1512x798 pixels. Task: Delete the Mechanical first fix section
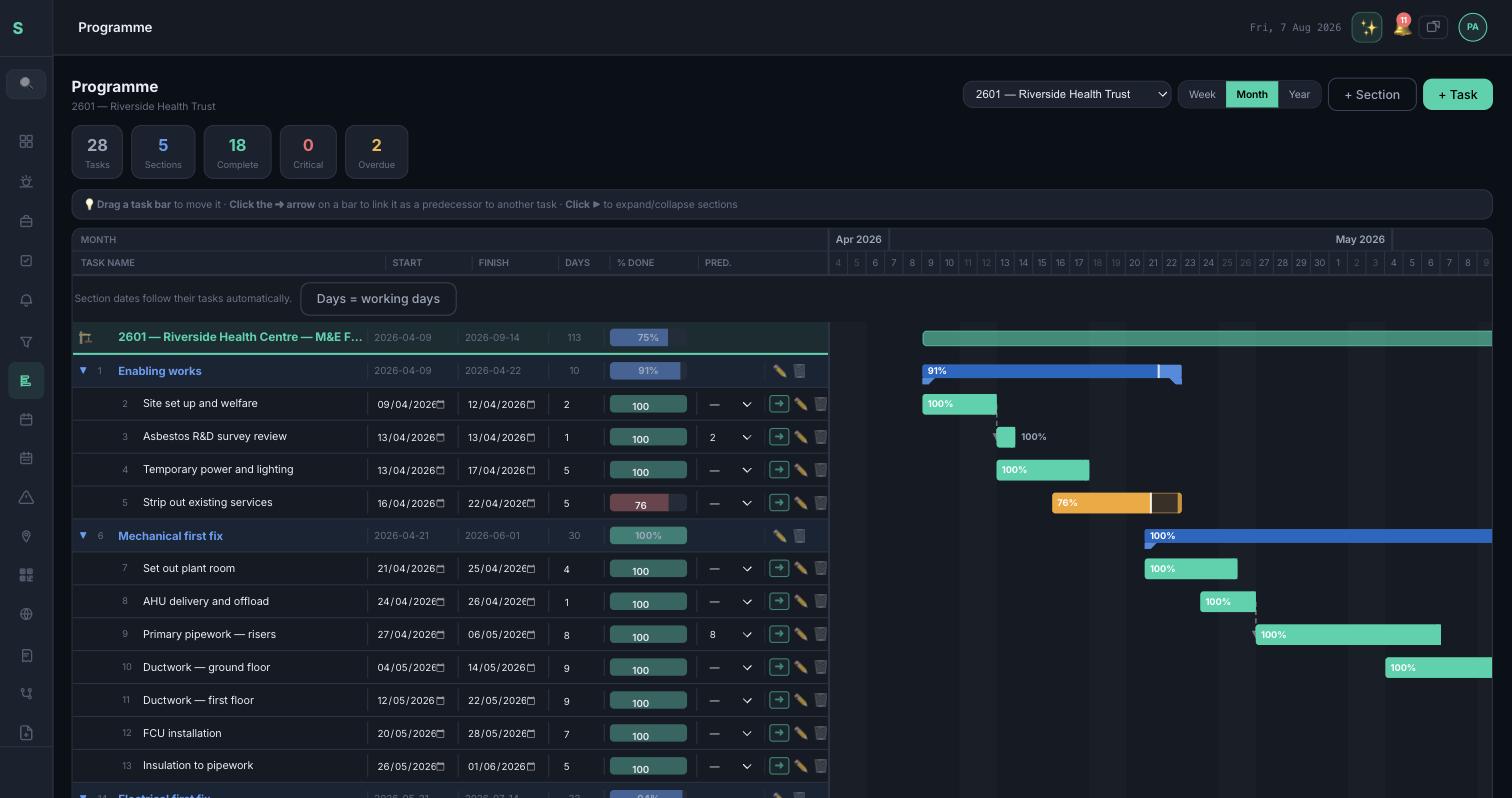[x=799, y=536]
